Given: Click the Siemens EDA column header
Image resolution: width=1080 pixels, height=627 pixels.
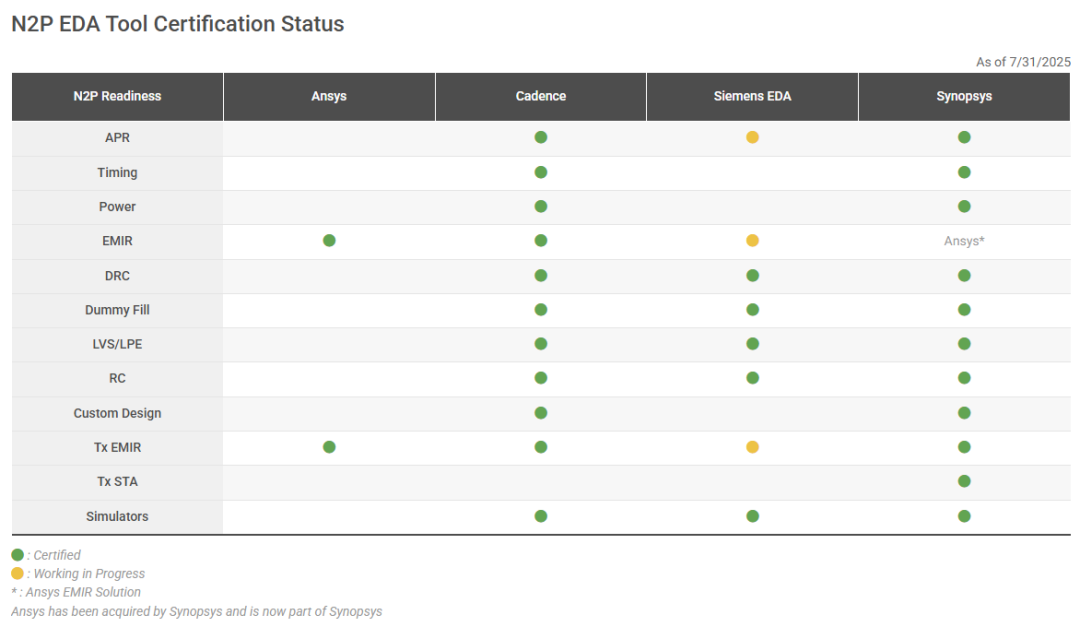Looking at the screenshot, I should 752,96.
